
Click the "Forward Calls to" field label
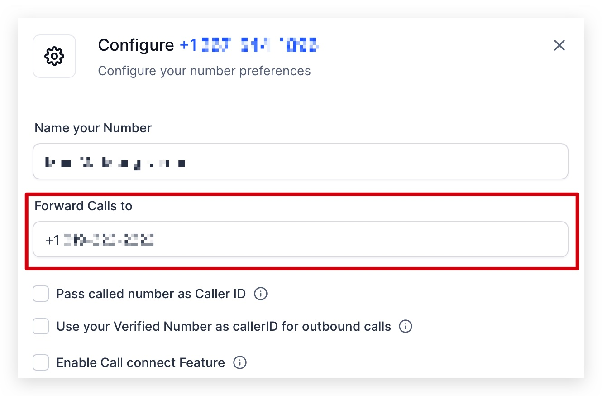tap(83, 206)
